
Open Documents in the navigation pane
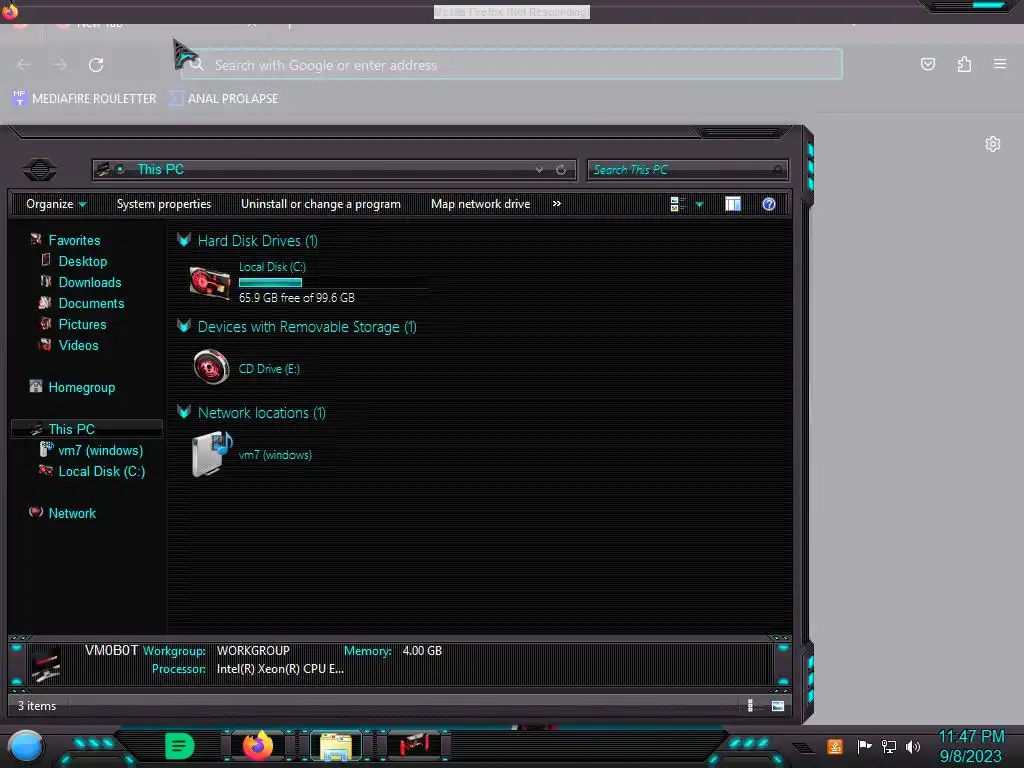point(91,303)
